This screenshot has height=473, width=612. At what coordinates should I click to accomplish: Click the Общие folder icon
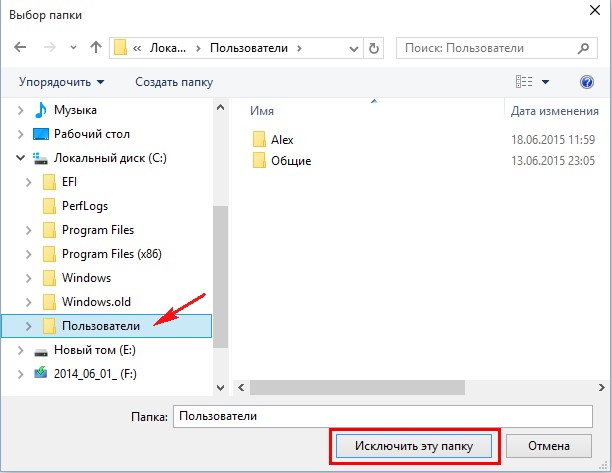tap(259, 161)
